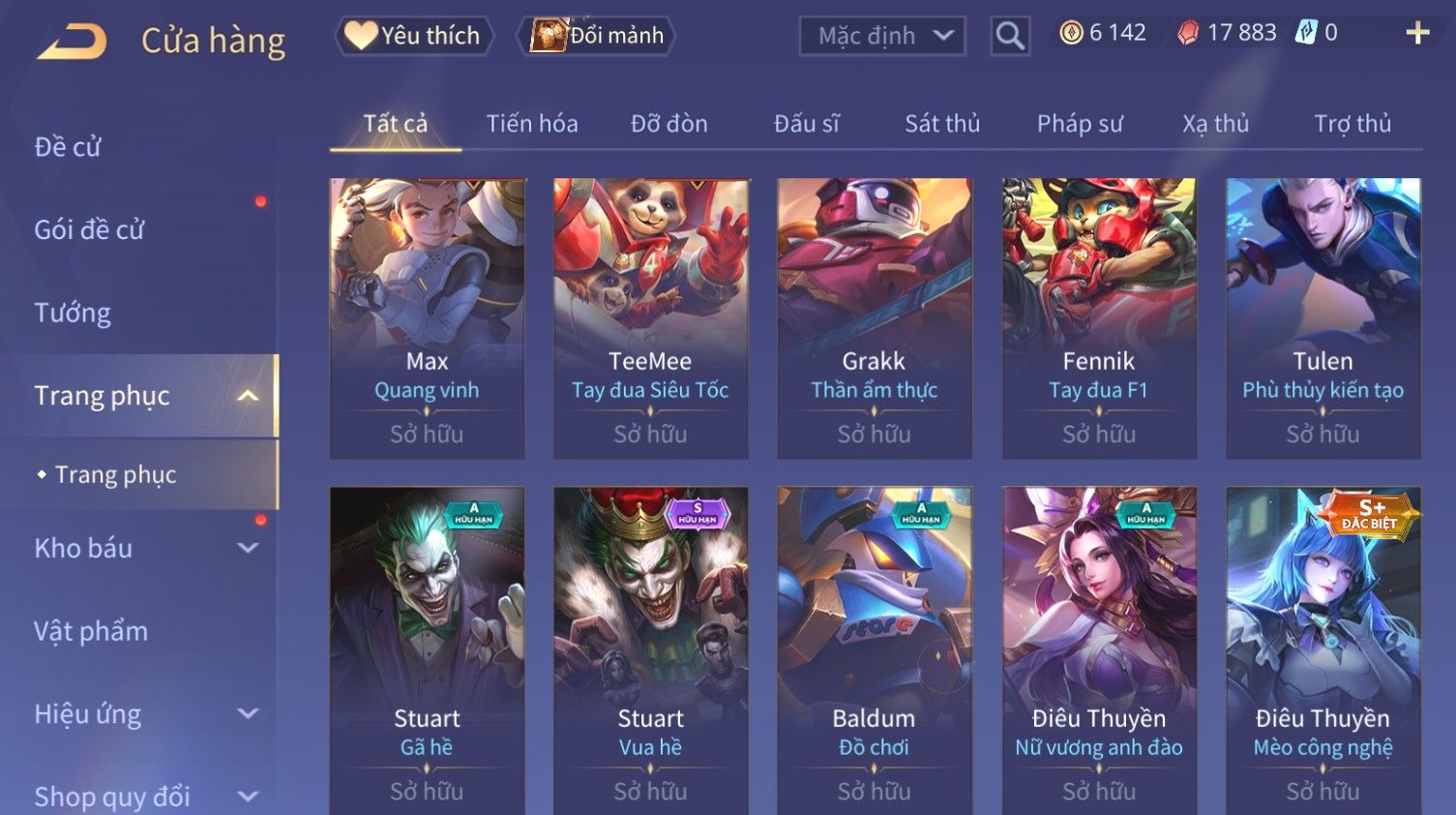Switch to the Tiến hóa tab
Viewport: 1456px width, 815px height.
coord(532,124)
